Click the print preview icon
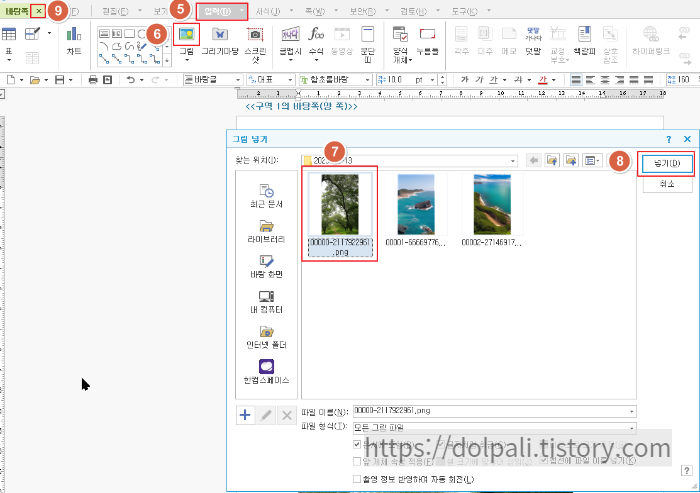The width and height of the screenshot is (700, 493). point(108,80)
